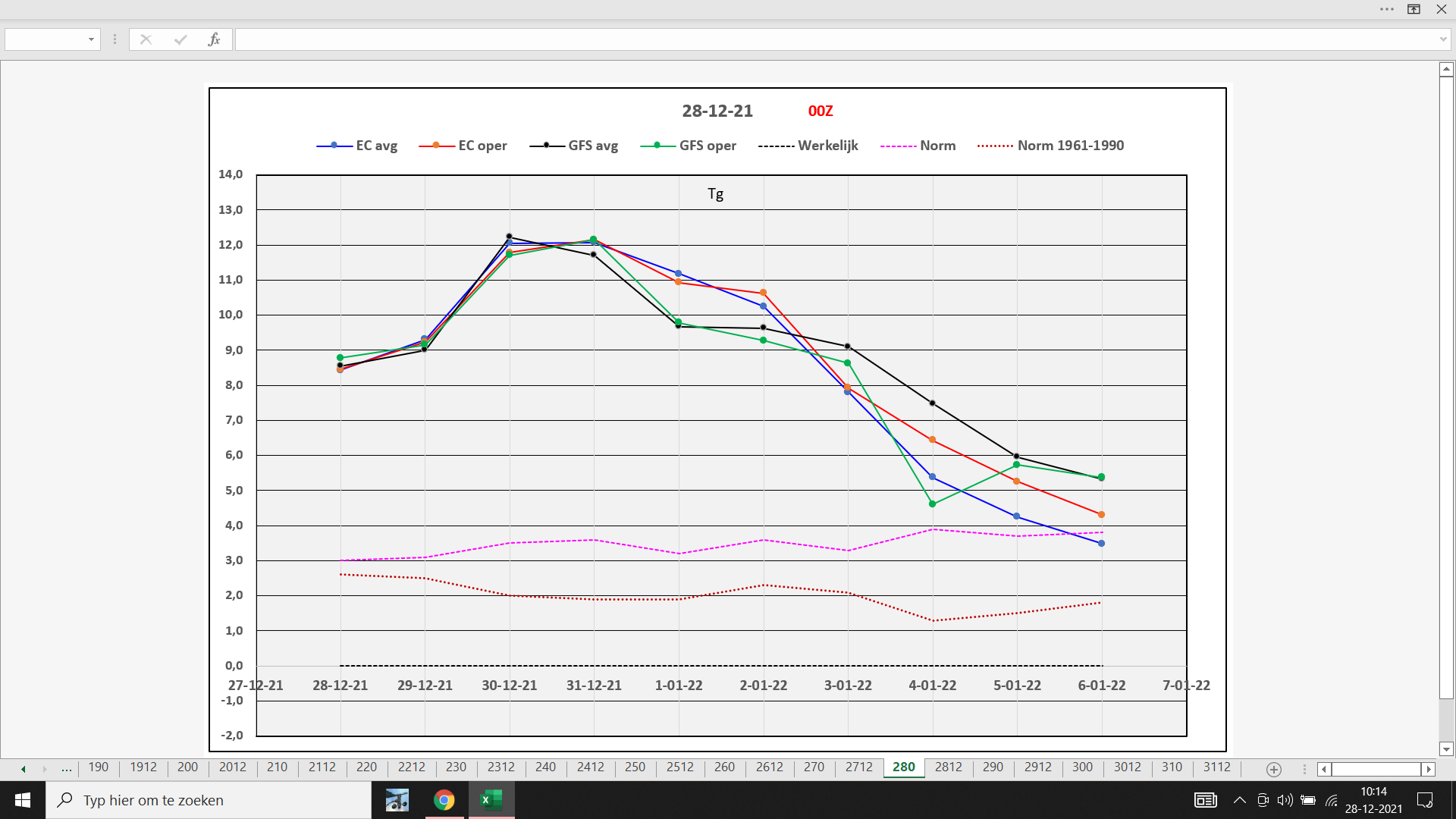1456x819 pixels.
Task: Switch to the 2812 sheet tab
Action: pyautogui.click(x=948, y=767)
